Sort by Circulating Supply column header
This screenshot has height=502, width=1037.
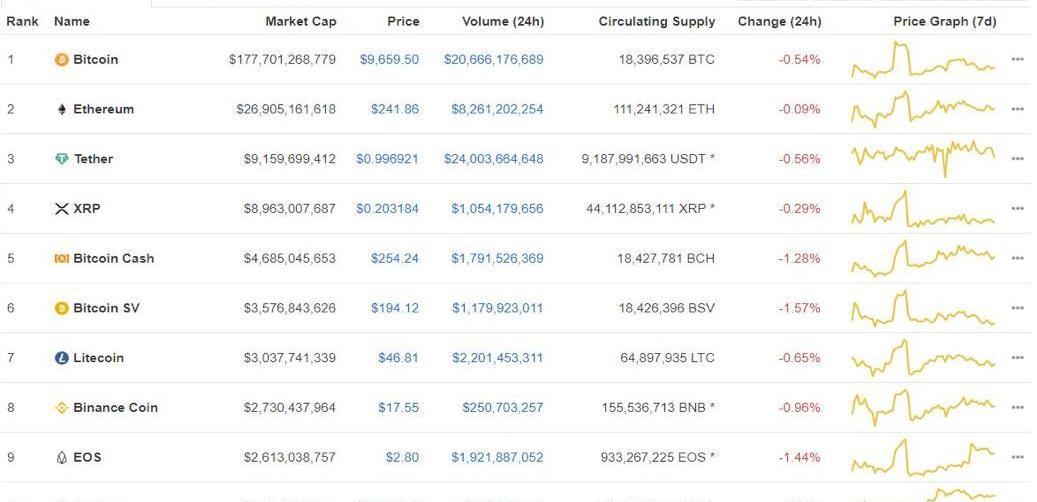click(x=656, y=21)
